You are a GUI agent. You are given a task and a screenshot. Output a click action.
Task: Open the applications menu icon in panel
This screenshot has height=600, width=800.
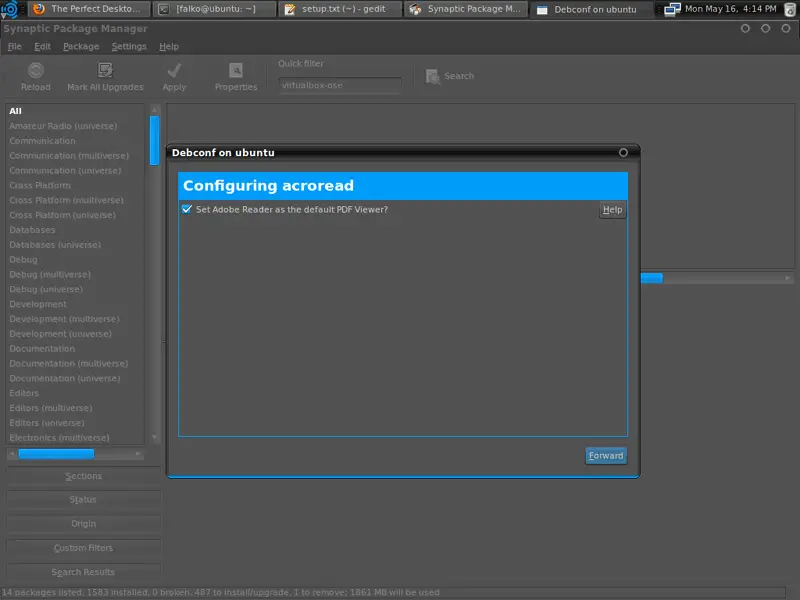point(9,9)
